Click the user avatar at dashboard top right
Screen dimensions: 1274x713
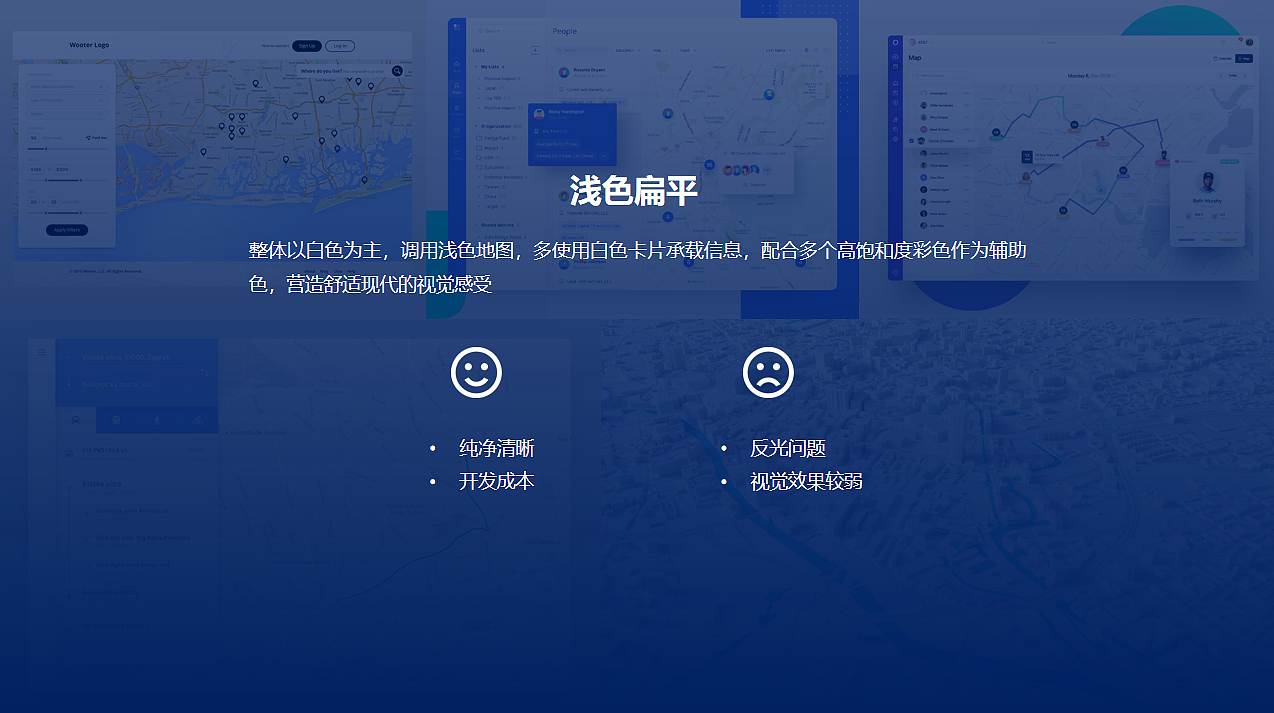(x=1249, y=42)
